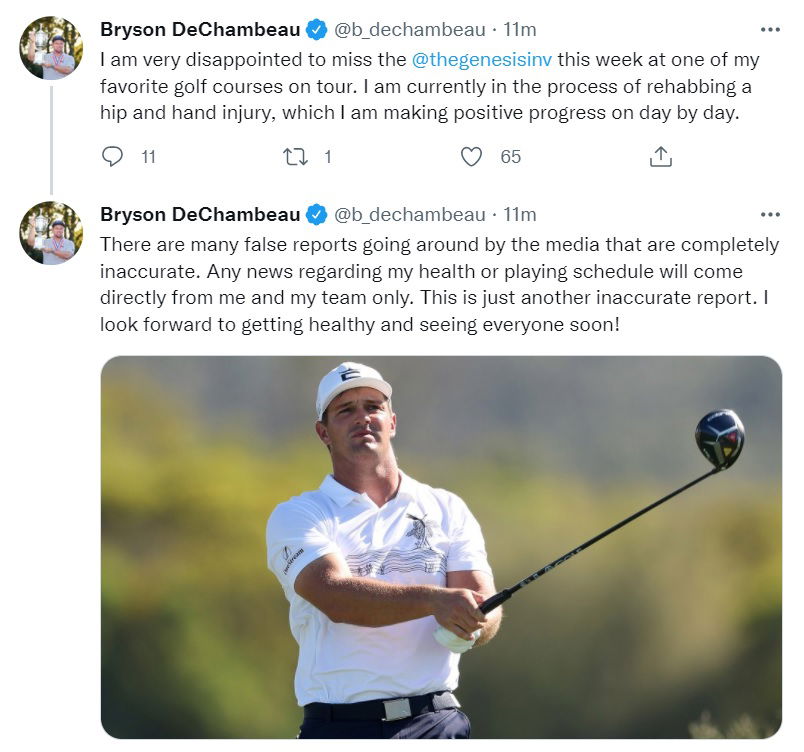Click verified badge on first tweet
This screenshot has width=804, height=752.
316,30
